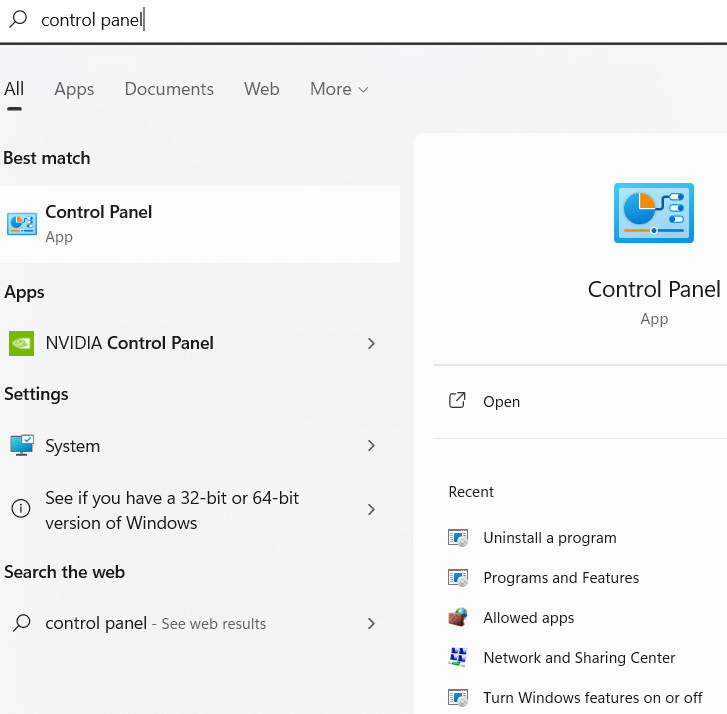Click the search box containing control panel

[300, 21]
